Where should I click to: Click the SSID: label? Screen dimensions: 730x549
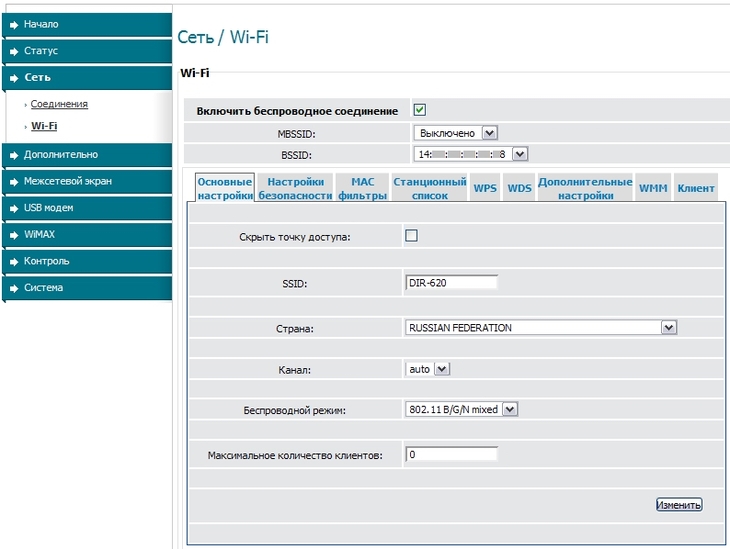[295, 284]
